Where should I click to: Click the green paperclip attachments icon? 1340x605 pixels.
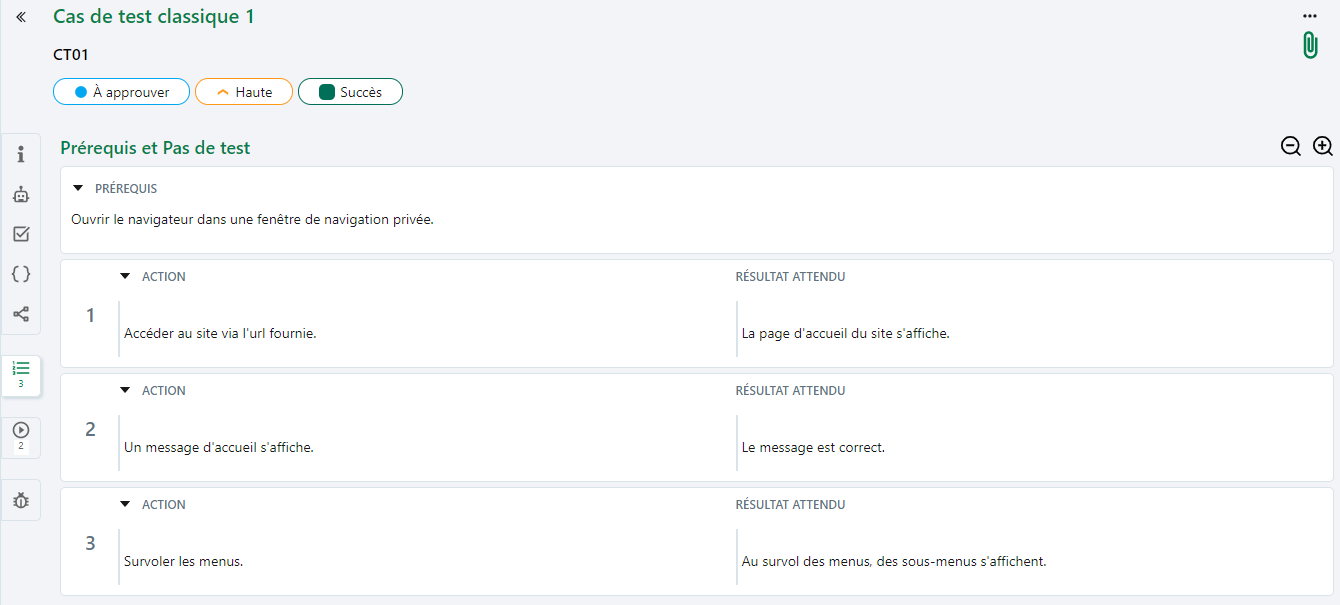pyautogui.click(x=1310, y=46)
